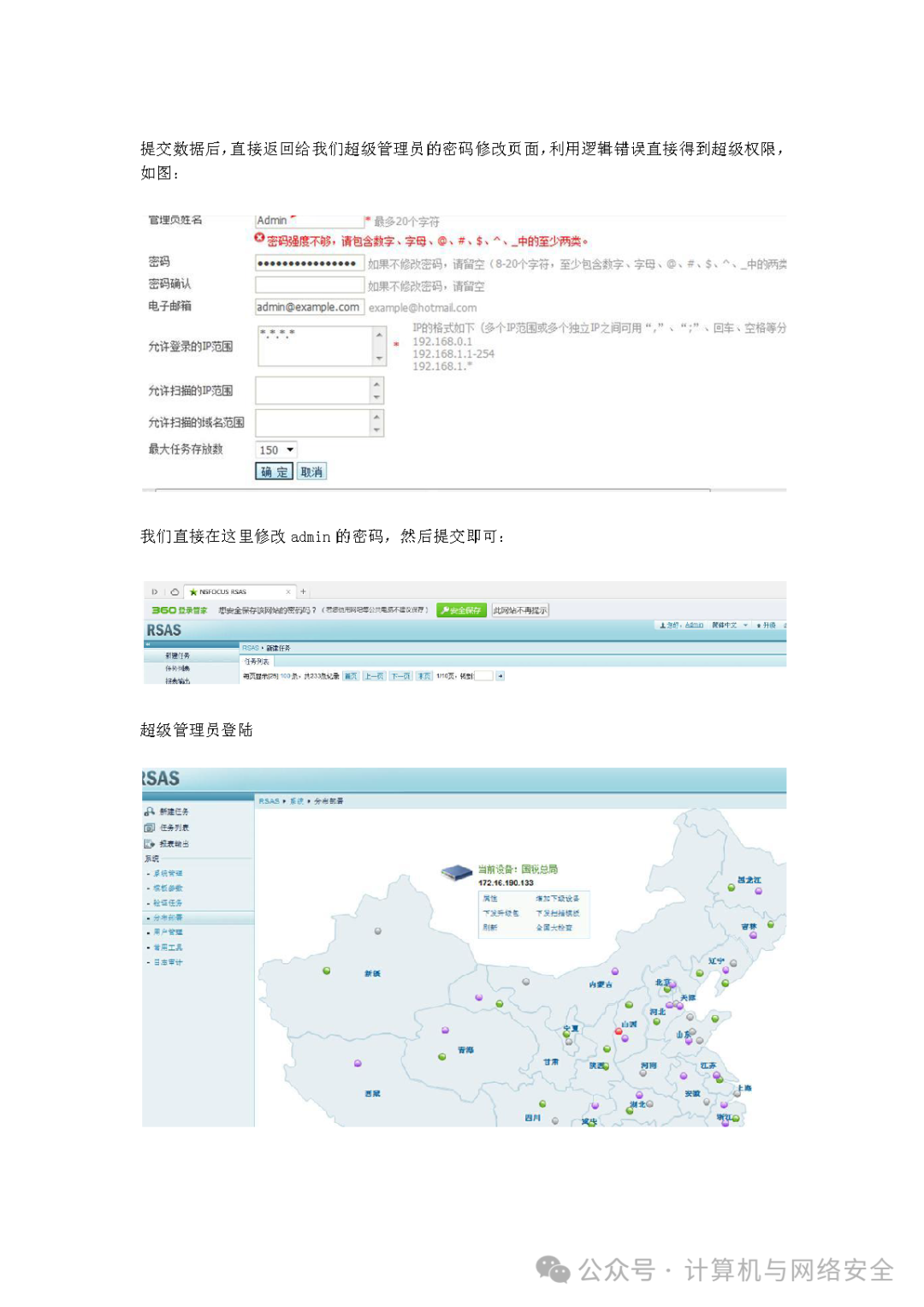Click 新建任务 in the small RSAS sidebar
The width and height of the screenshot is (924, 1307).
[178, 656]
